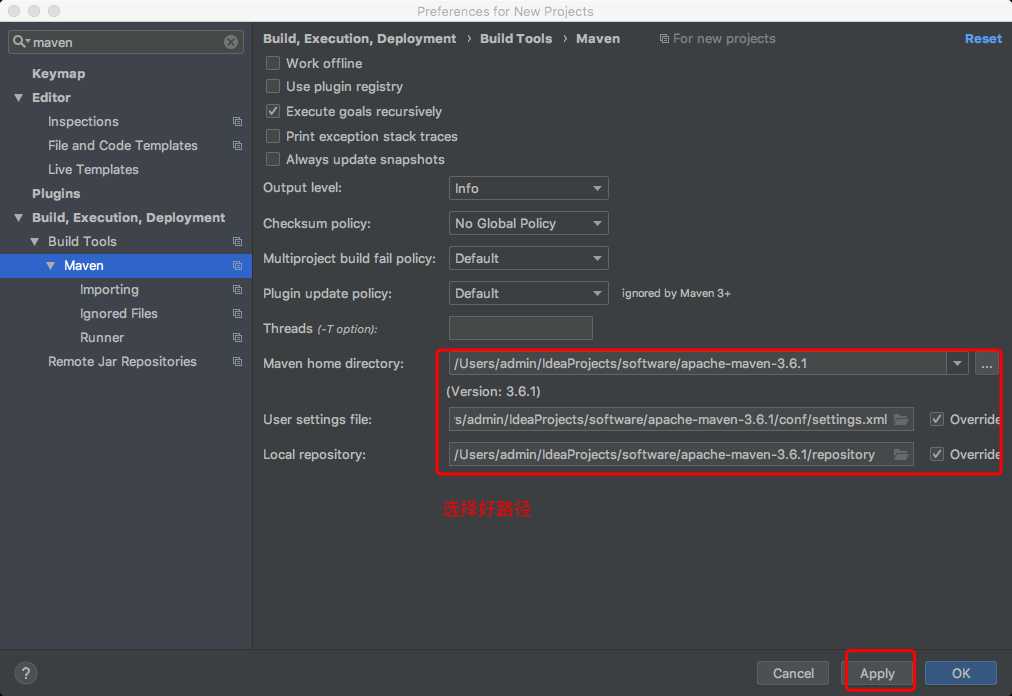Collapse the Editor tree node
1012x696 pixels.
click(x=19, y=97)
